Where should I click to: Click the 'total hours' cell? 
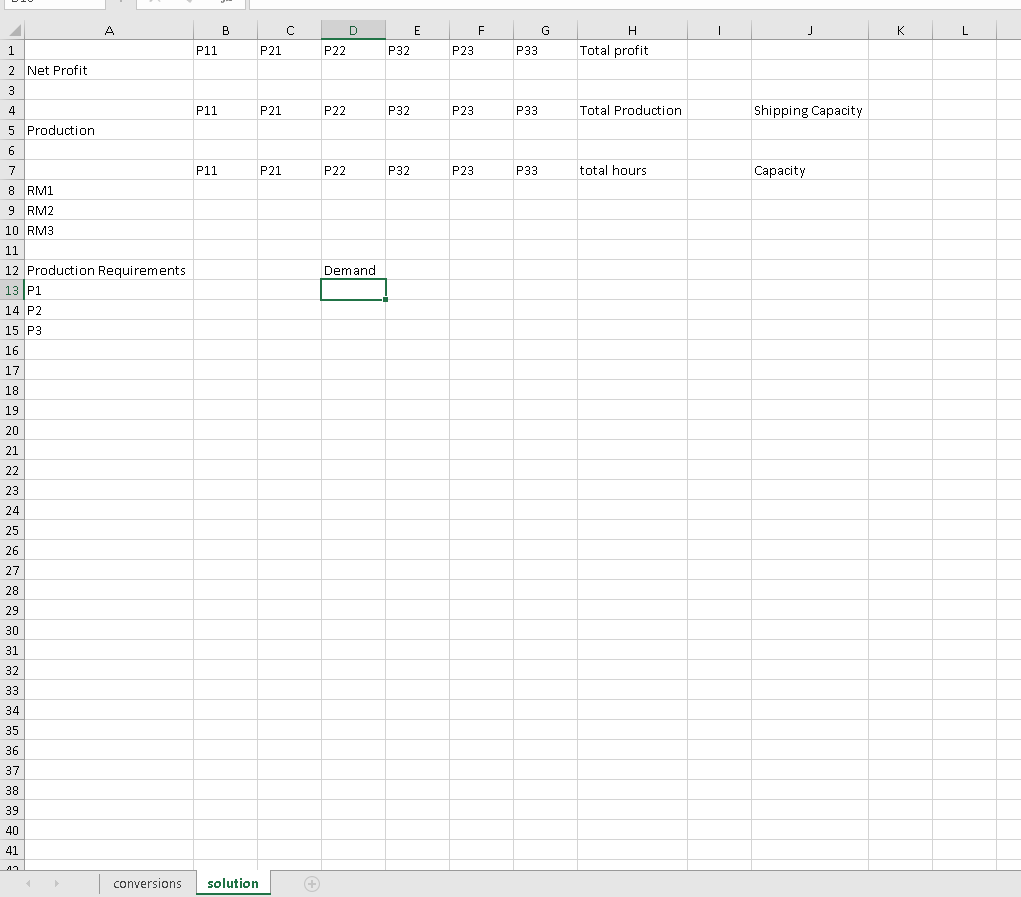pos(632,170)
